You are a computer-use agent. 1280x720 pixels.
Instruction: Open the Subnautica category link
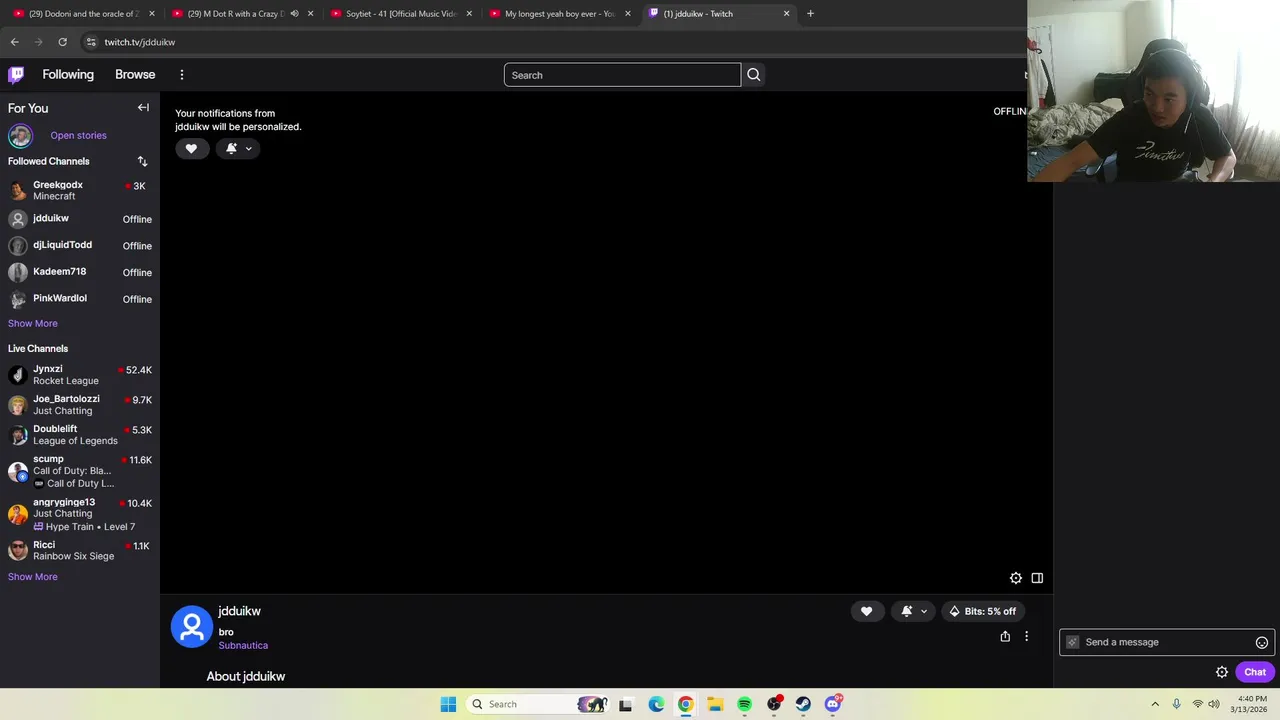pyautogui.click(x=243, y=646)
